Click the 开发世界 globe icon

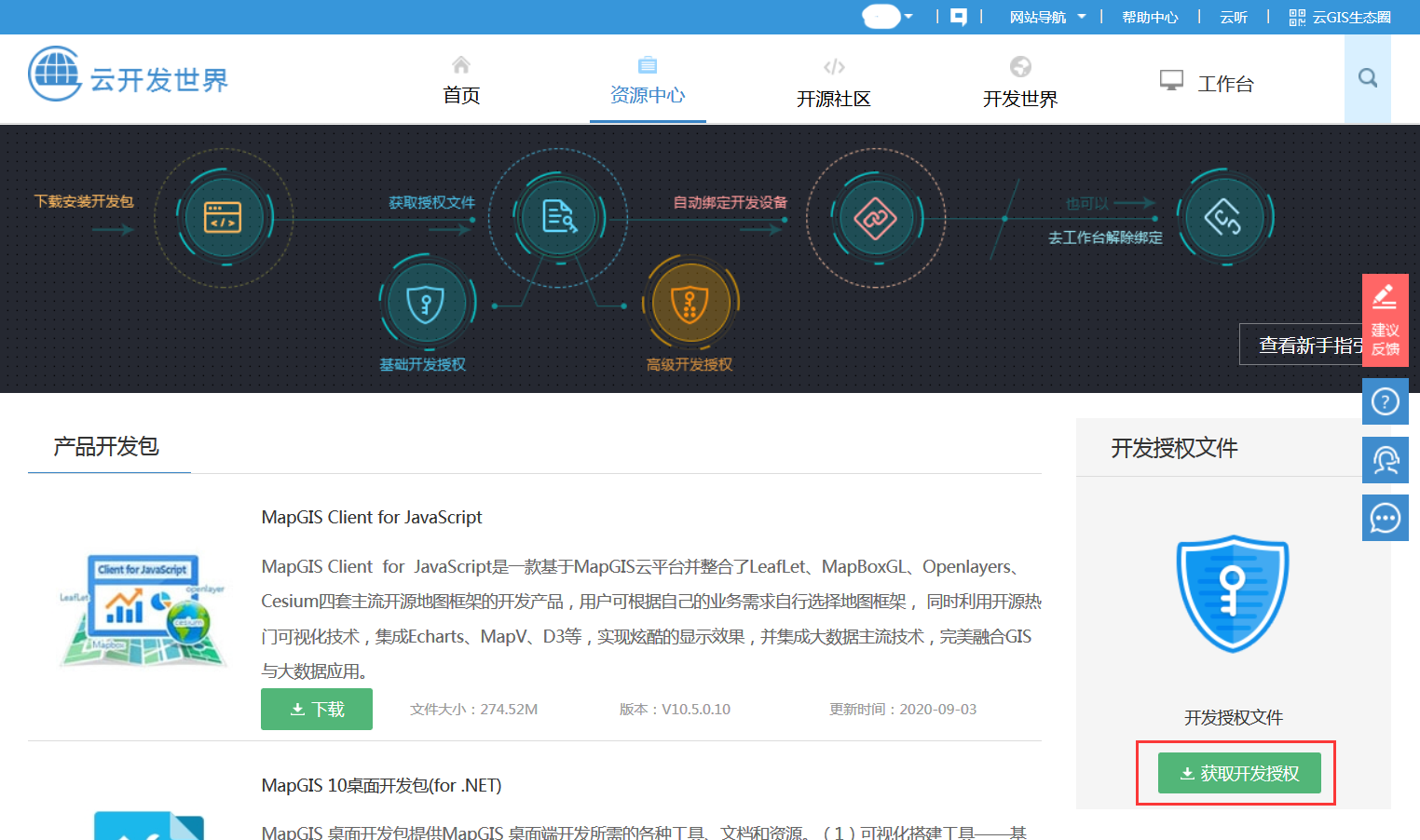(1020, 66)
